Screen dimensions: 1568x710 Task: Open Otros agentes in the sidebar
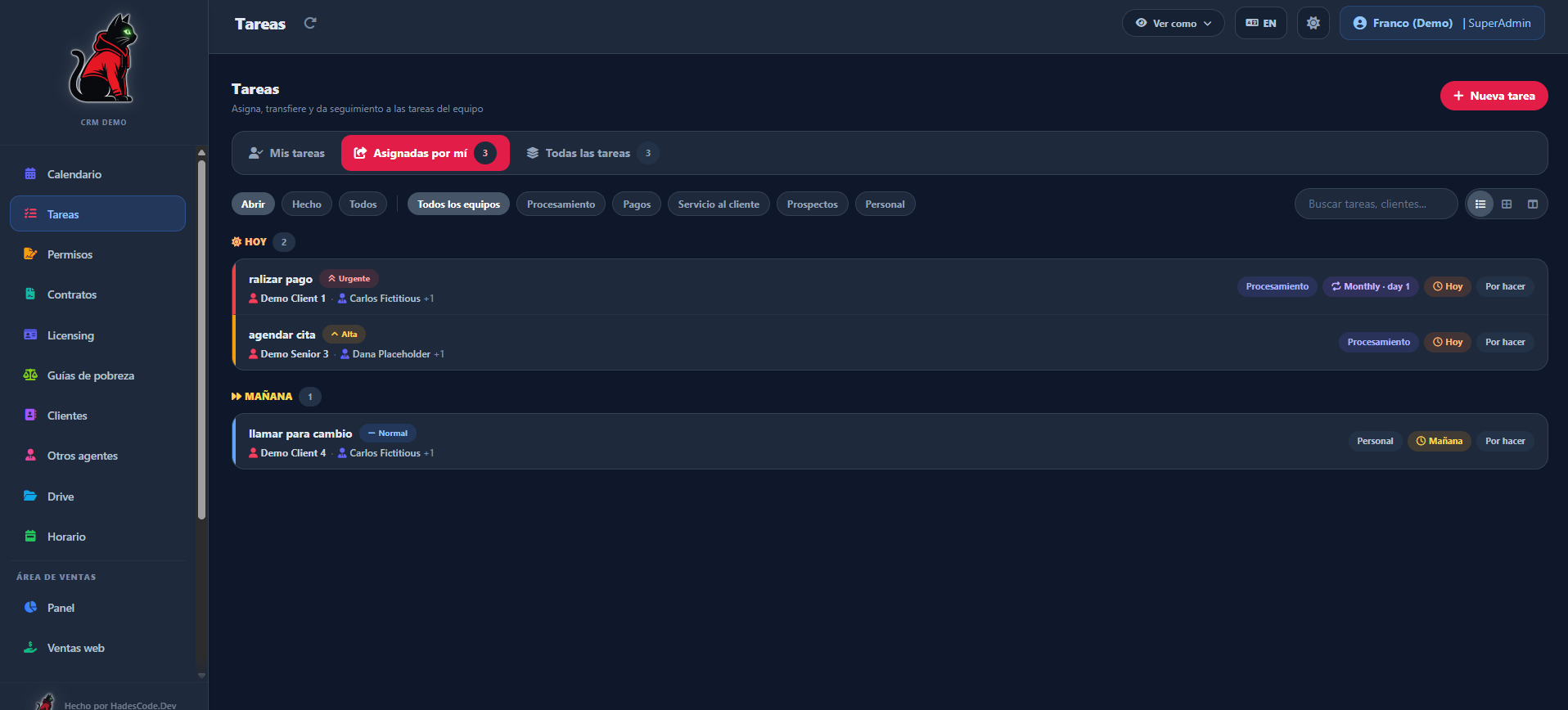[97, 456]
